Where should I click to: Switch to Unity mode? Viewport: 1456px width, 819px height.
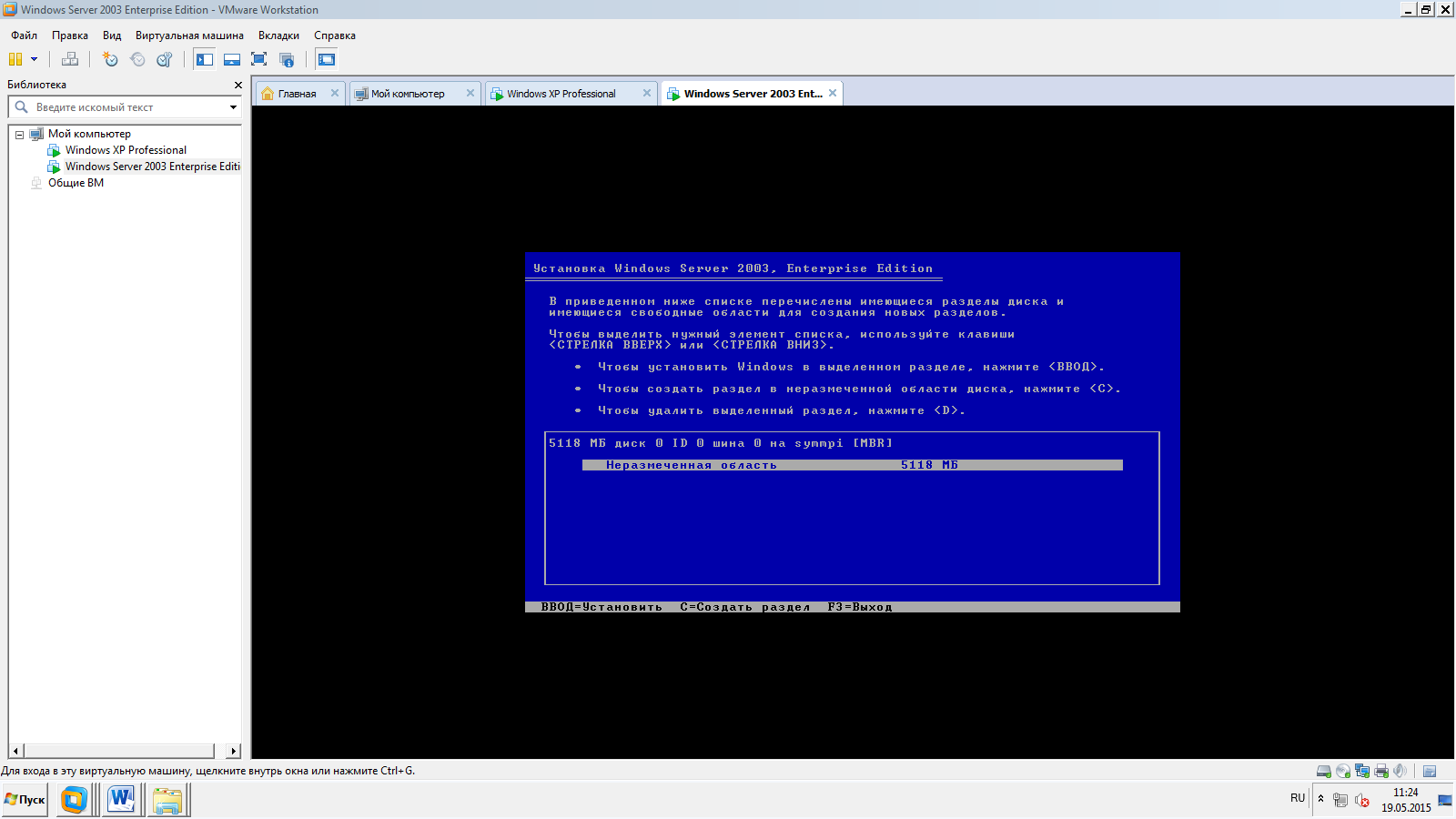[287, 59]
